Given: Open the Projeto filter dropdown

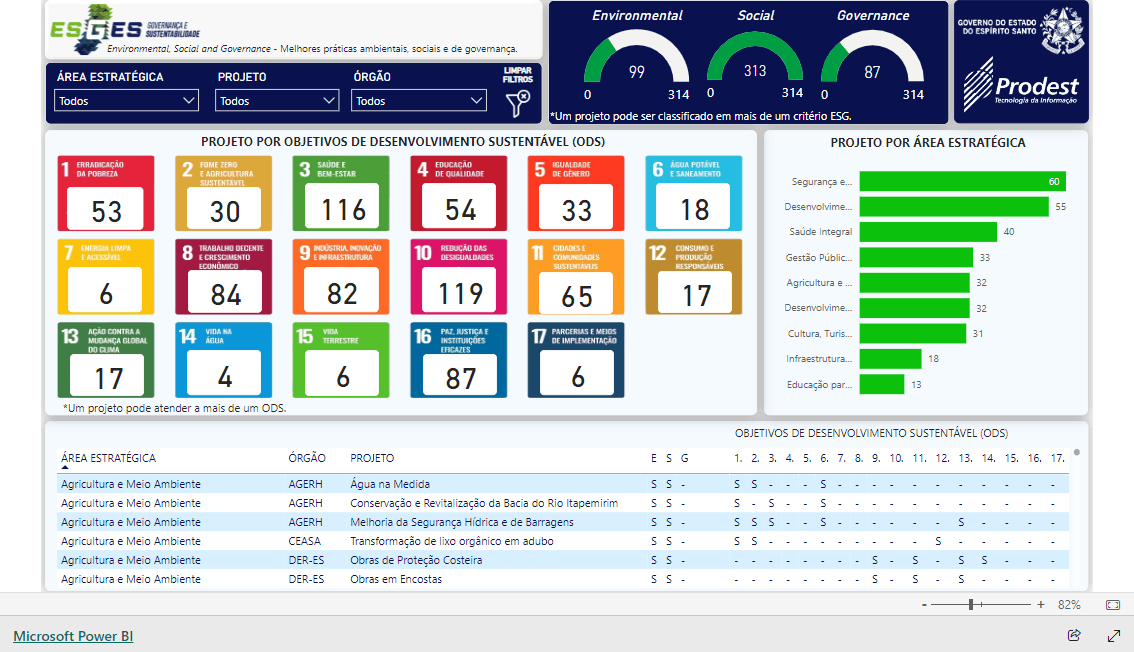Looking at the screenshot, I should 277,101.
